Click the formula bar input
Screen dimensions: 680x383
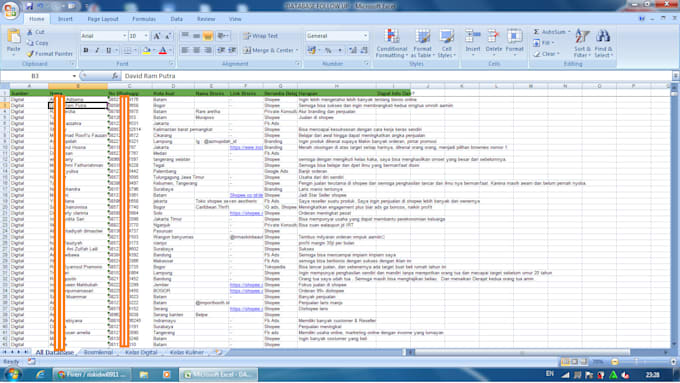click(396, 76)
